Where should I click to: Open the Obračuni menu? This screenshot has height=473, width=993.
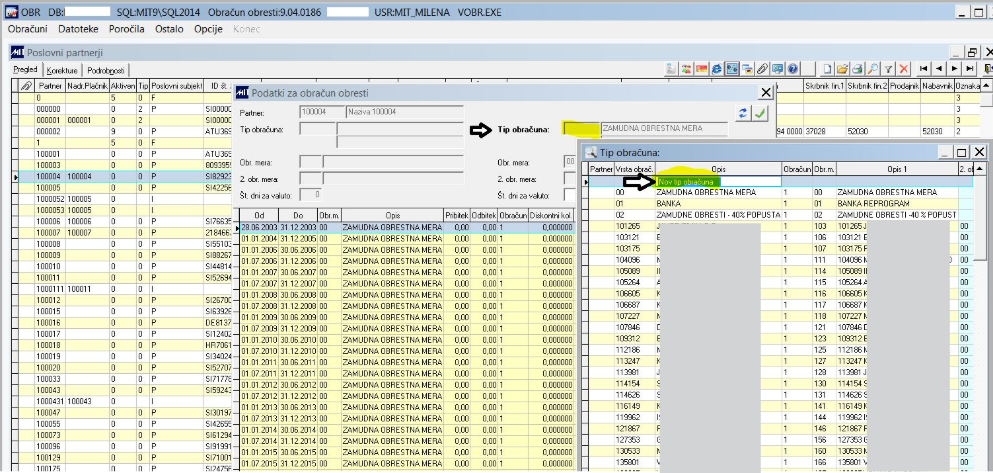tap(28, 30)
